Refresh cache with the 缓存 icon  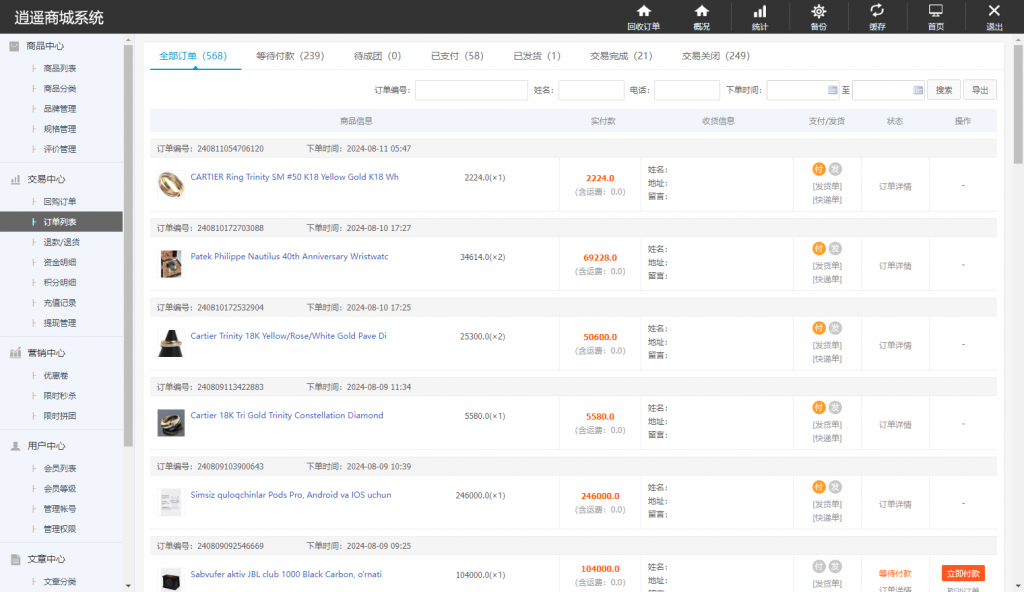click(x=877, y=18)
